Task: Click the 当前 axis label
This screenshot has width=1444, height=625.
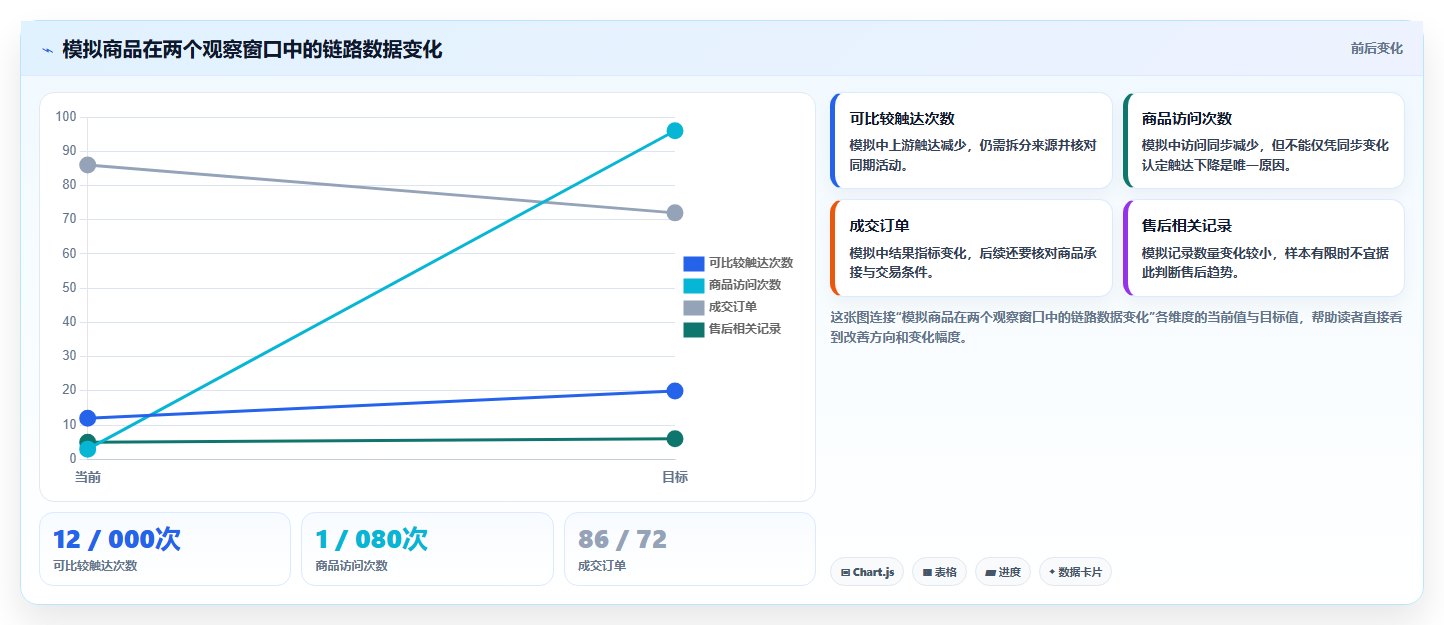Action: pyautogui.click(x=88, y=478)
